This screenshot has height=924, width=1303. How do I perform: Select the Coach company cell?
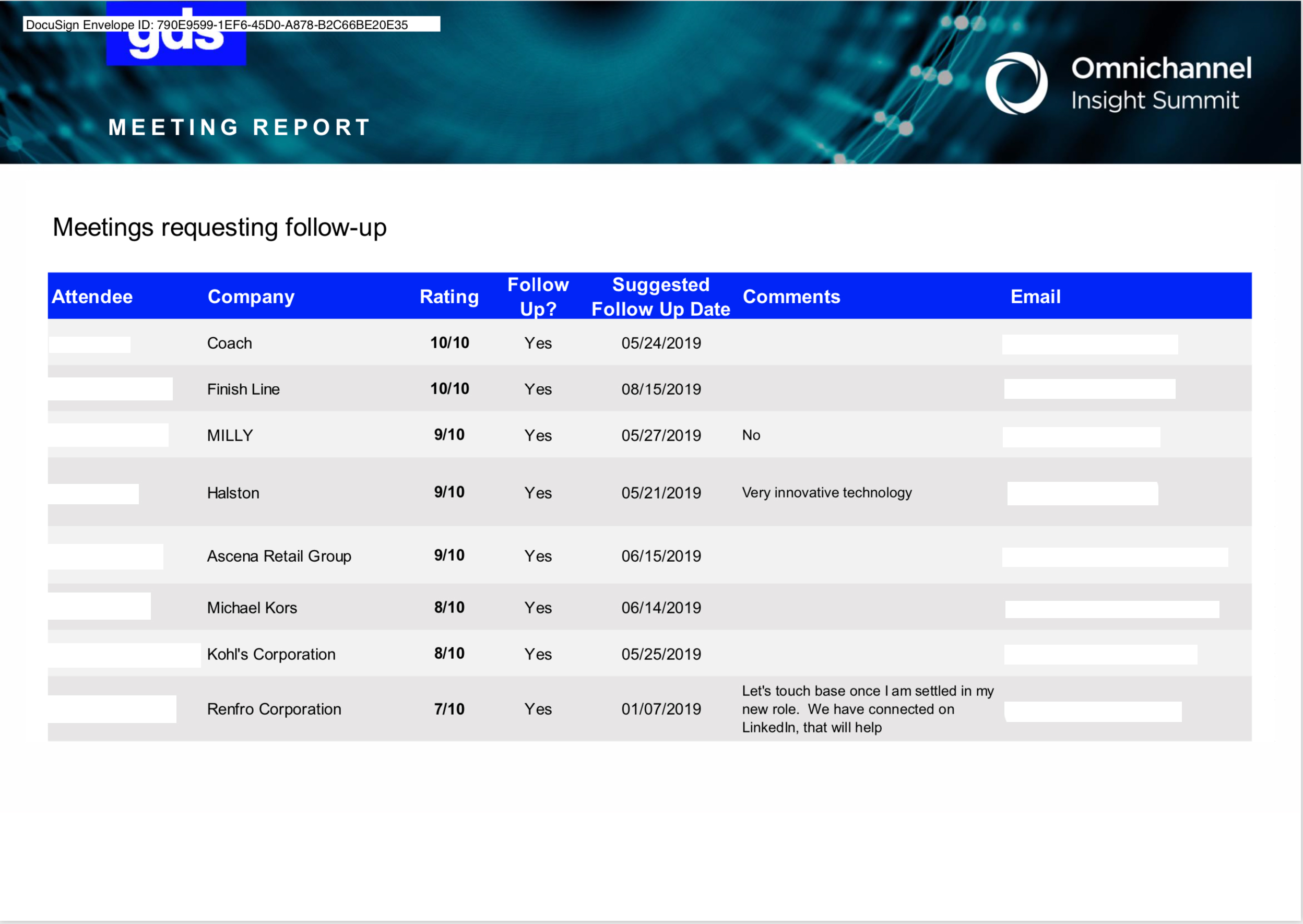229,343
